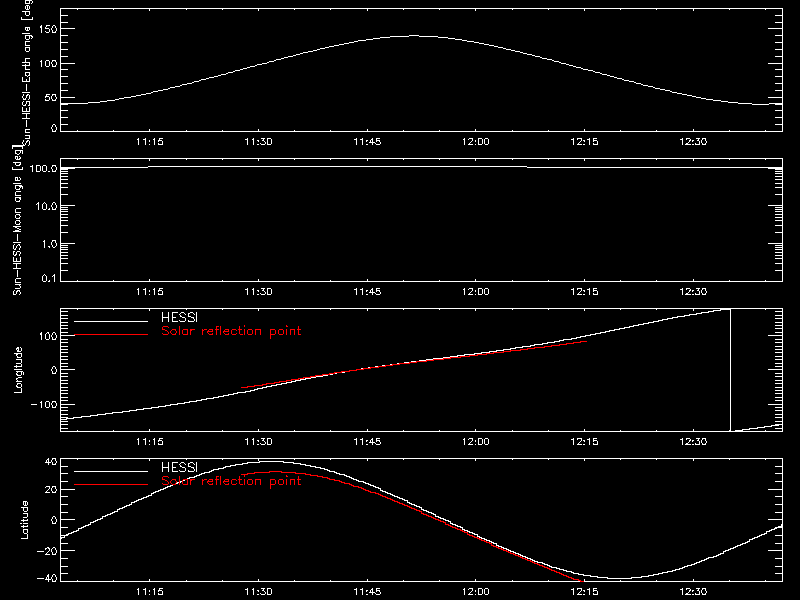Select the 12:30 label under Earth angle plot
The height and width of the screenshot is (600, 800).
pyautogui.click(x=693, y=142)
